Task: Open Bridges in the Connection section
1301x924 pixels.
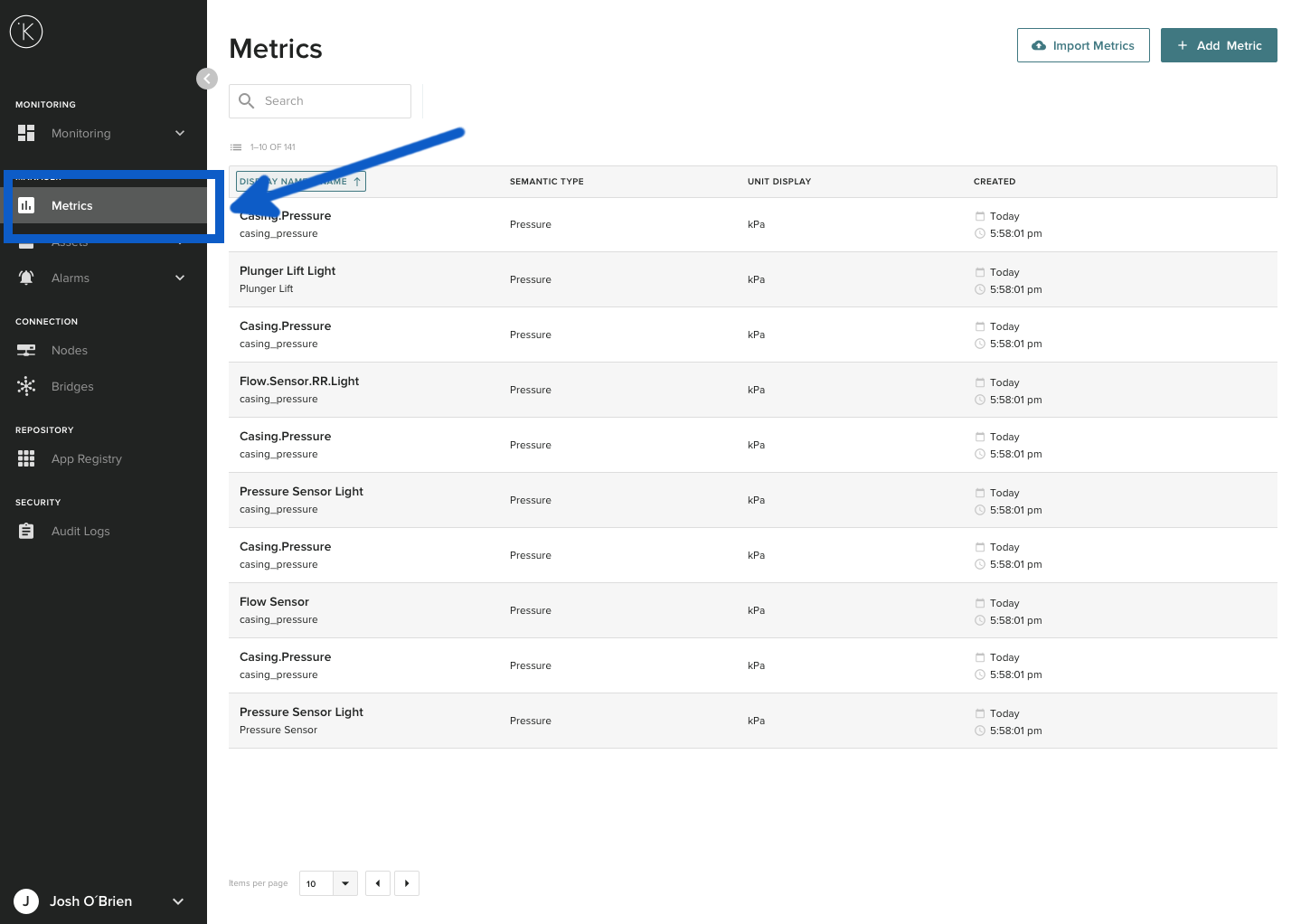Action: click(x=72, y=386)
